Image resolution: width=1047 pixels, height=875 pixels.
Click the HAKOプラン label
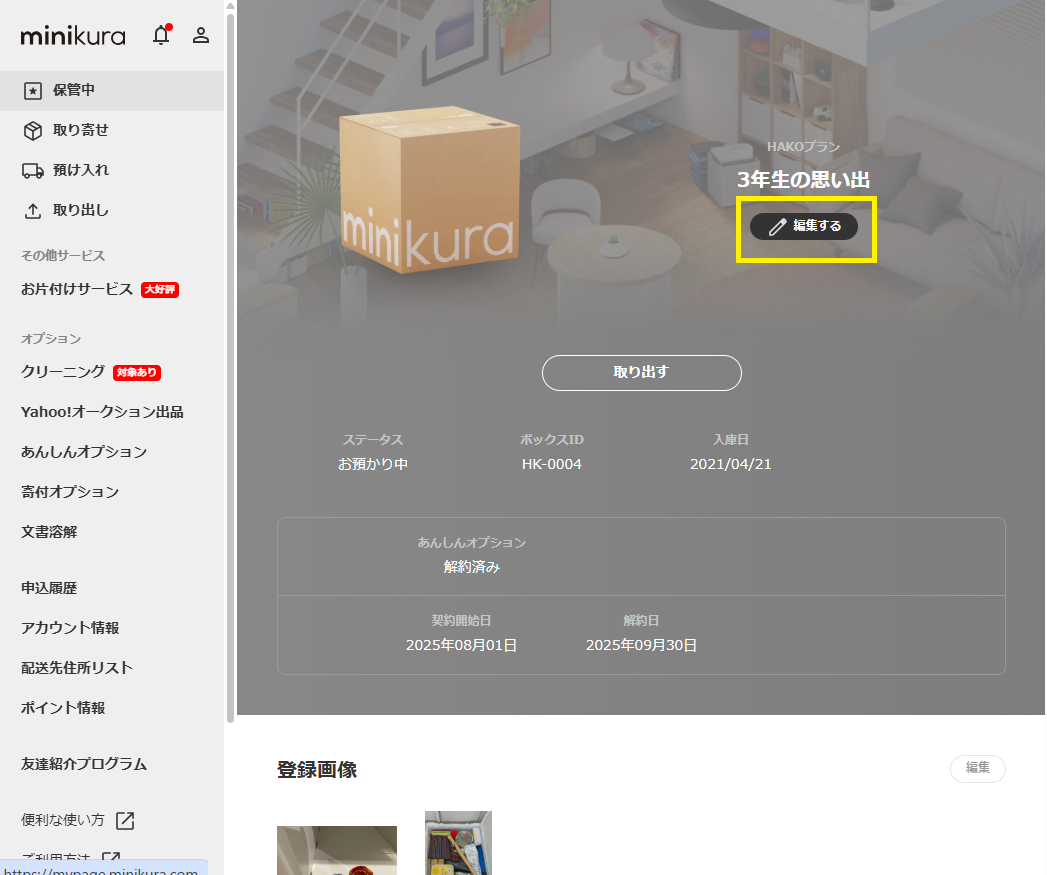803,147
